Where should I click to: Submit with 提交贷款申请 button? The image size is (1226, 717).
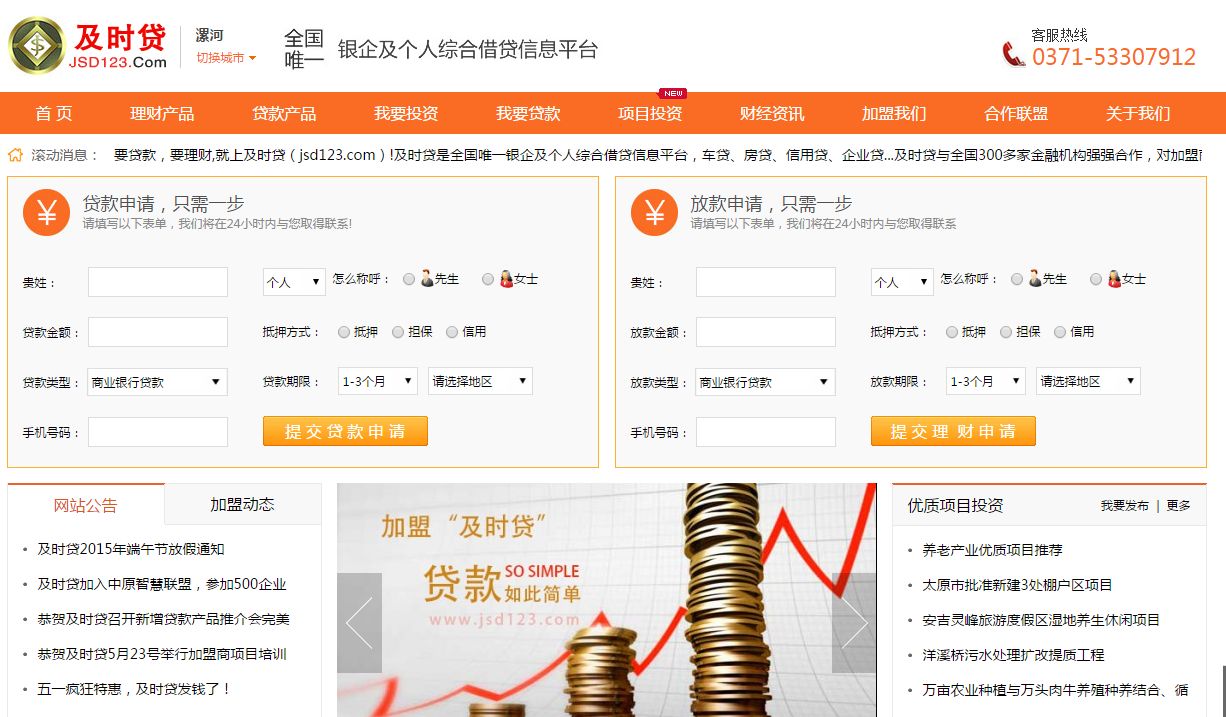coord(345,431)
